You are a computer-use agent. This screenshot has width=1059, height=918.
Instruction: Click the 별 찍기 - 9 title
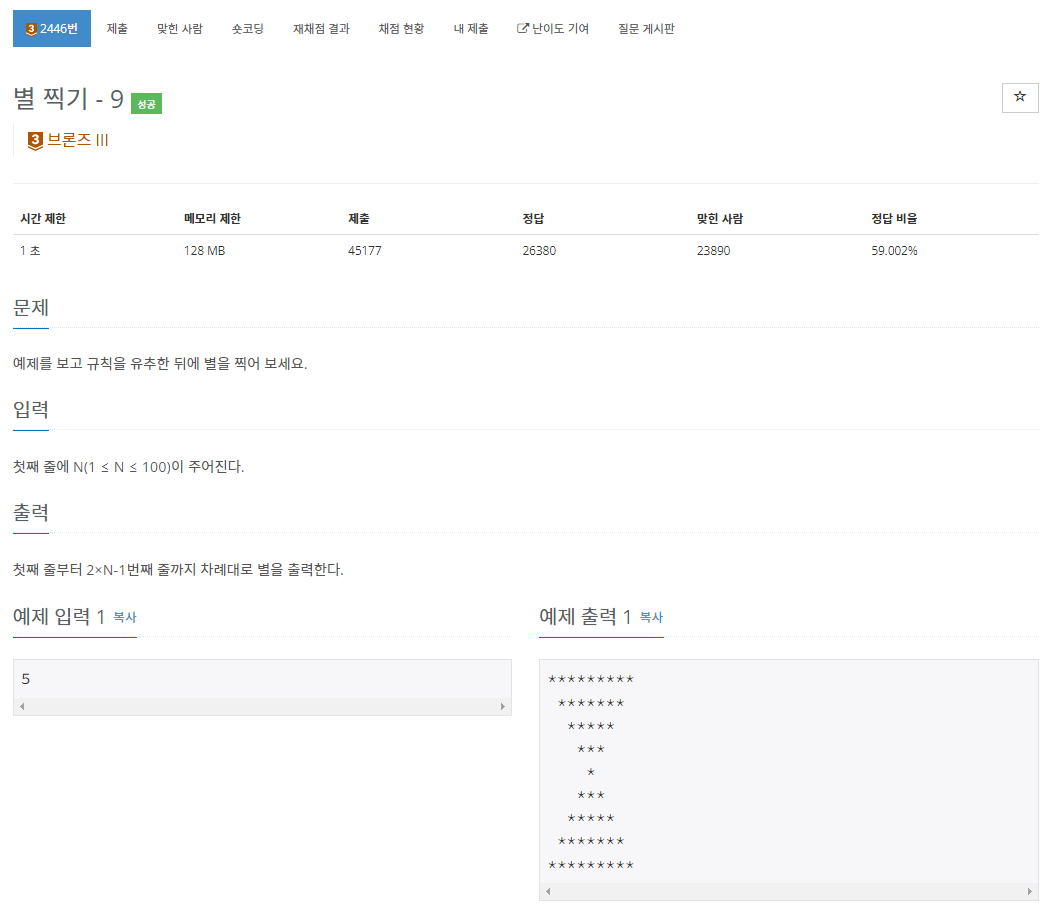point(68,99)
